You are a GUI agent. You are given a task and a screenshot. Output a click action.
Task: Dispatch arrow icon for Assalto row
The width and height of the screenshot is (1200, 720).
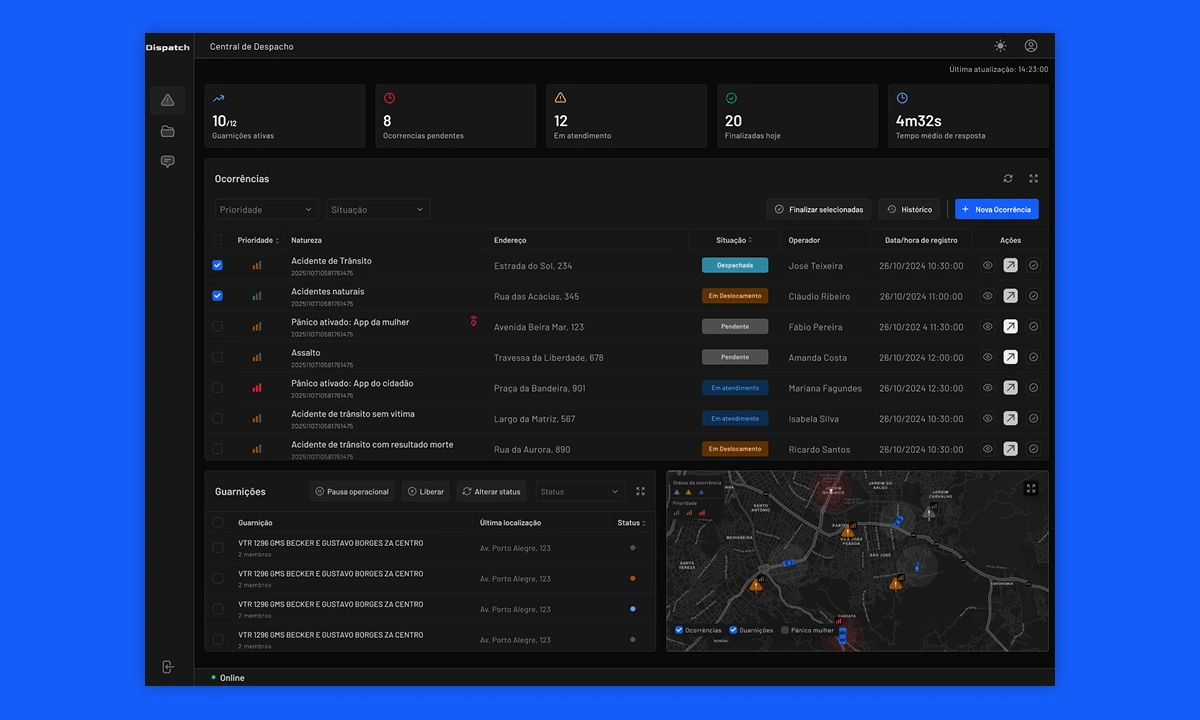coord(1010,357)
